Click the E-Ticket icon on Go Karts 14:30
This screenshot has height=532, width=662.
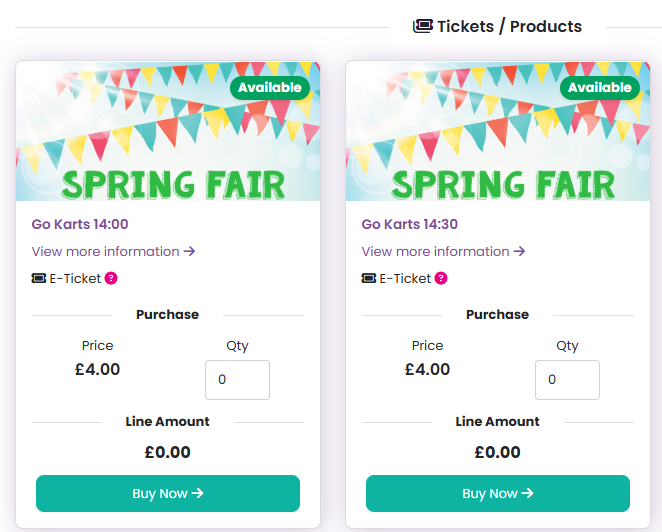click(x=369, y=278)
